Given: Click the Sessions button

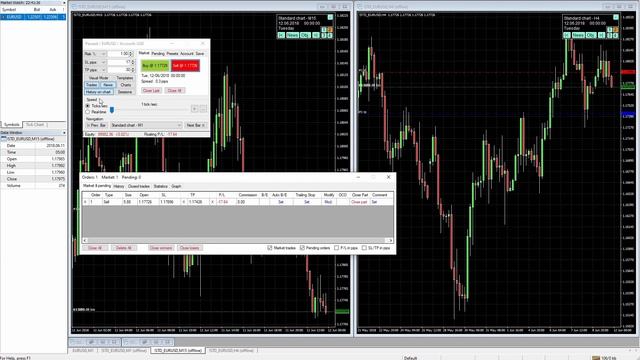Looking at the screenshot, I should (x=125, y=92).
